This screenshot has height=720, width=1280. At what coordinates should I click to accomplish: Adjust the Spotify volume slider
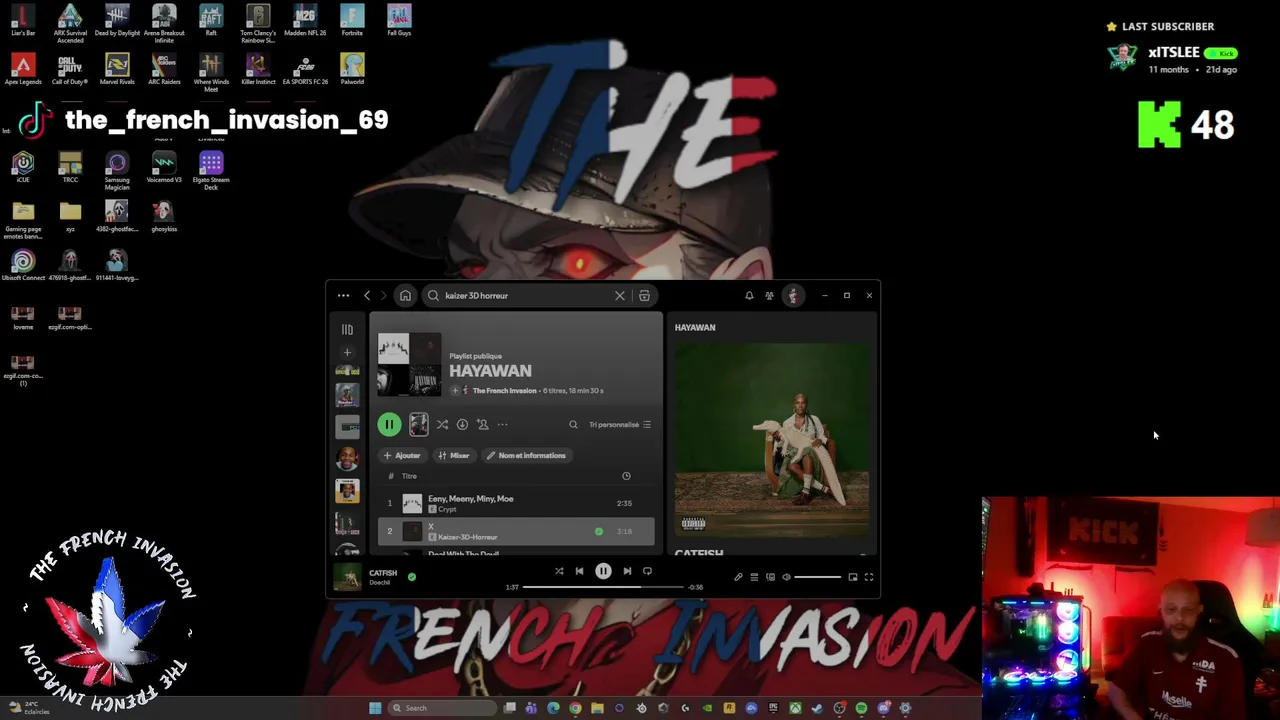coord(818,577)
